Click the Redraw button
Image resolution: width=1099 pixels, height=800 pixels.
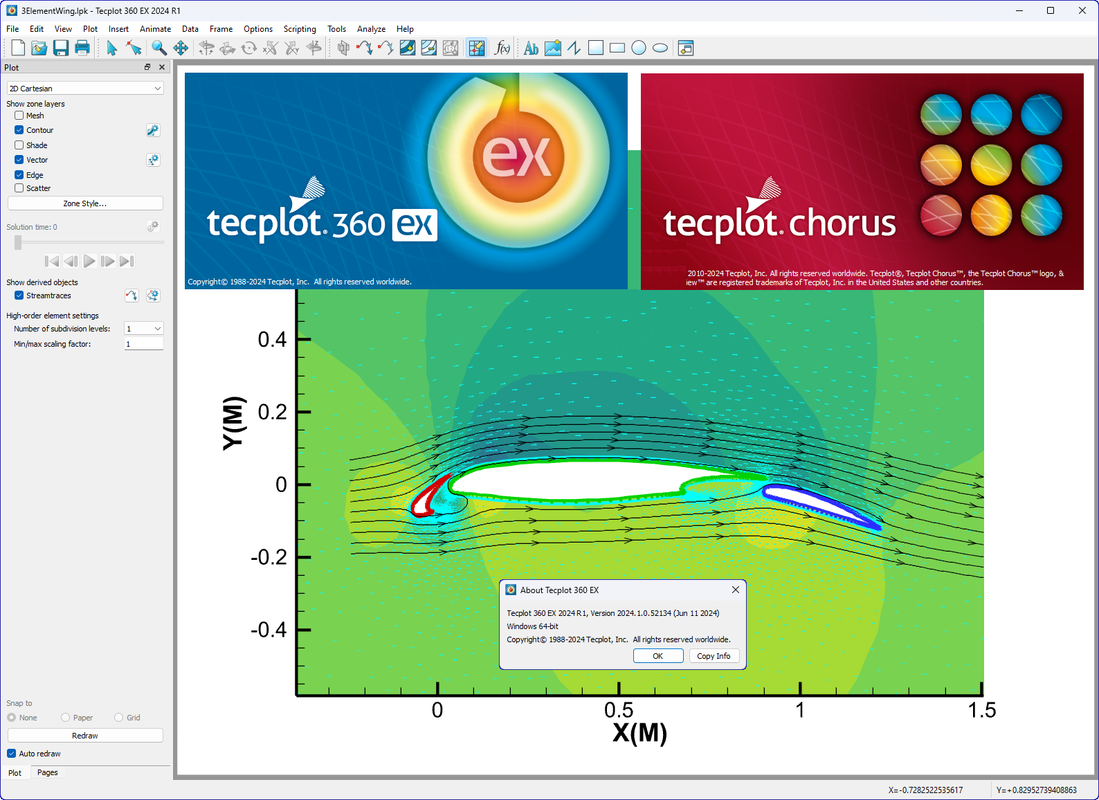pyautogui.click(x=85, y=735)
